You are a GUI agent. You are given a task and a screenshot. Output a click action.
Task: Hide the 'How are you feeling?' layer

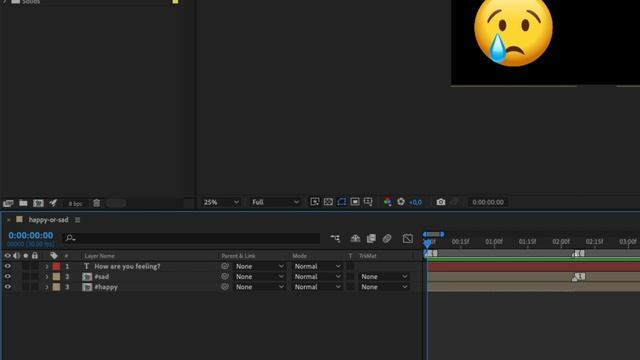pos(7,266)
